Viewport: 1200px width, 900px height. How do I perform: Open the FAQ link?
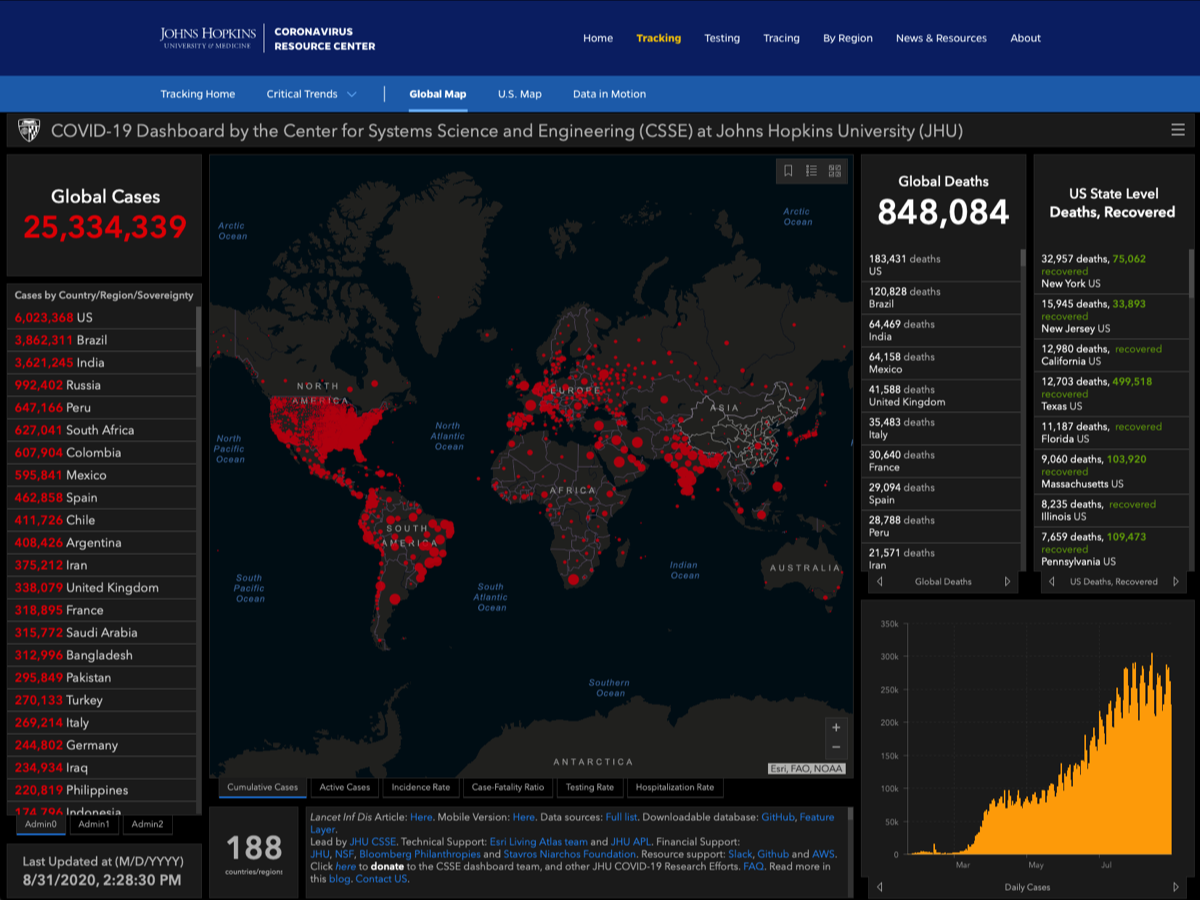coord(753,866)
